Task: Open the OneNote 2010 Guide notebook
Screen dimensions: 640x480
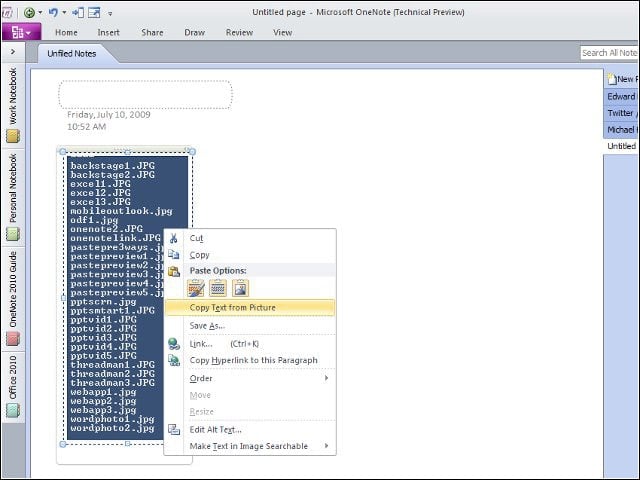Action: point(13,298)
